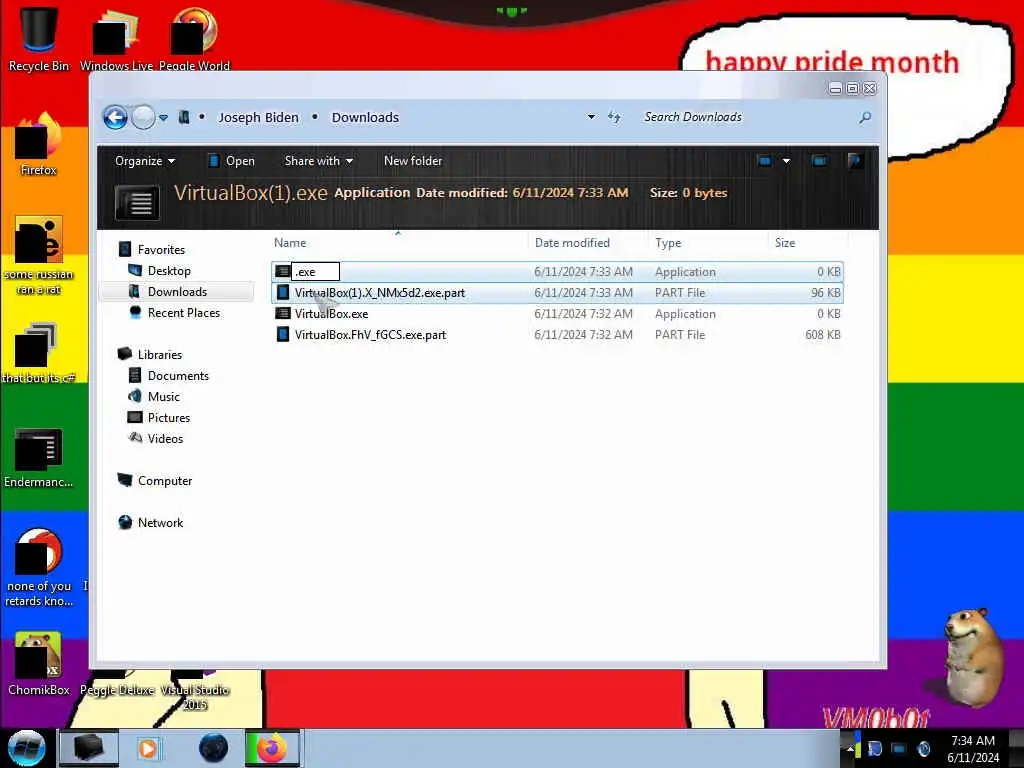
Task: Click Open in the Explorer toolbar
Action: pyautogui.click(x=231, y=161)
